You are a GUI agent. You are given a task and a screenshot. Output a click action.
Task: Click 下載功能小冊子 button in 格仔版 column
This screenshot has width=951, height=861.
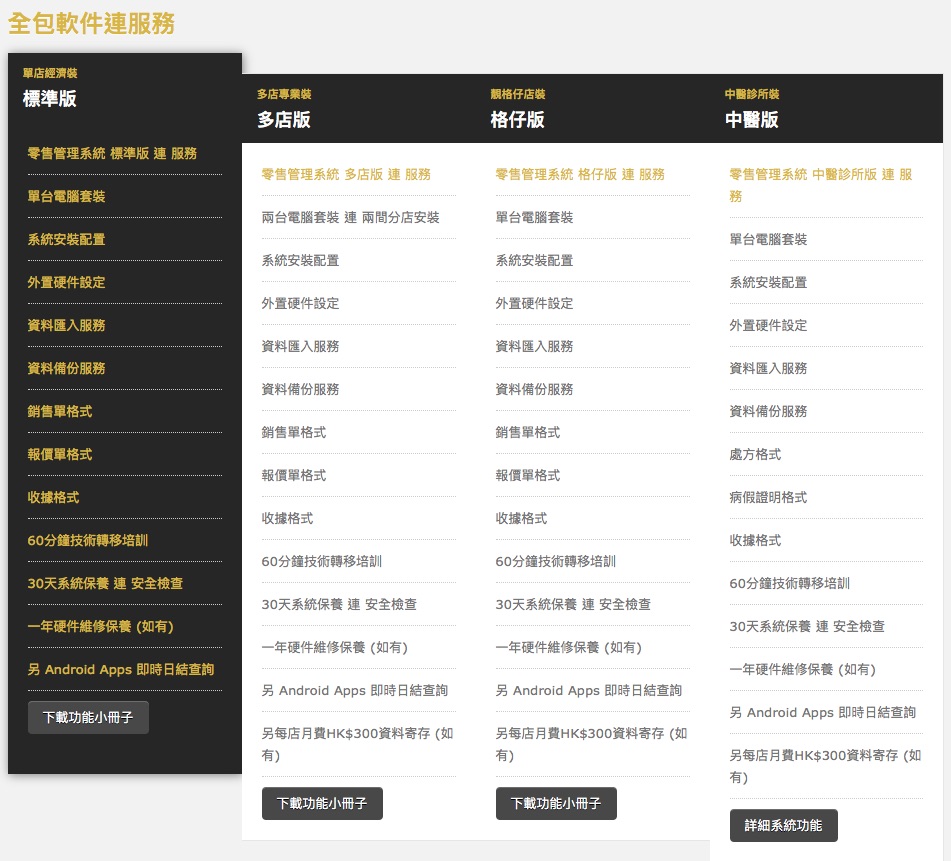(556, 803)
